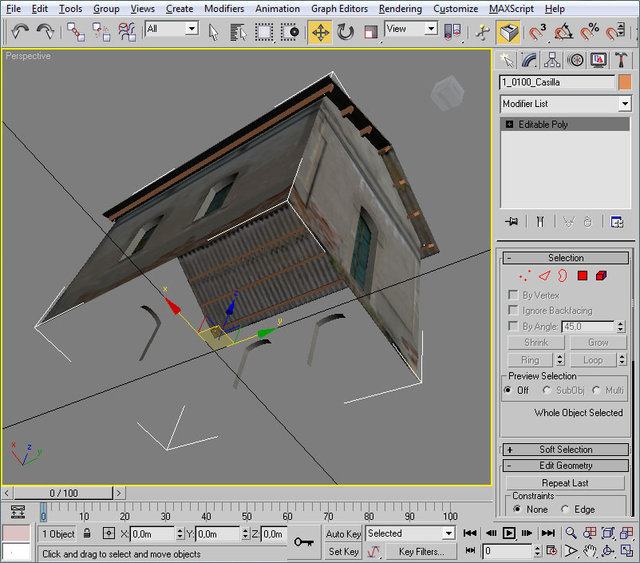Activate the Select and Rotate tool
This screenshot has height=563, width=640.
tap(346, 31)
